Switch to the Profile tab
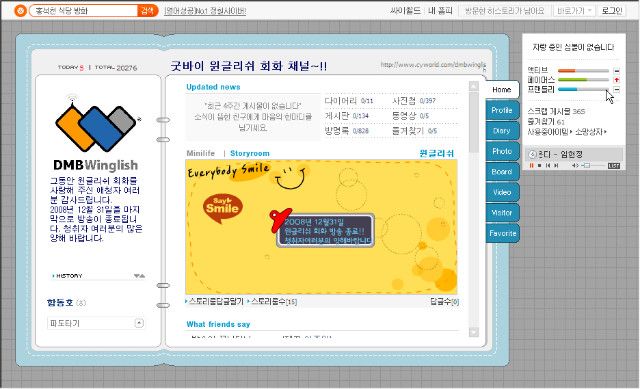 [x=502, y=110]
